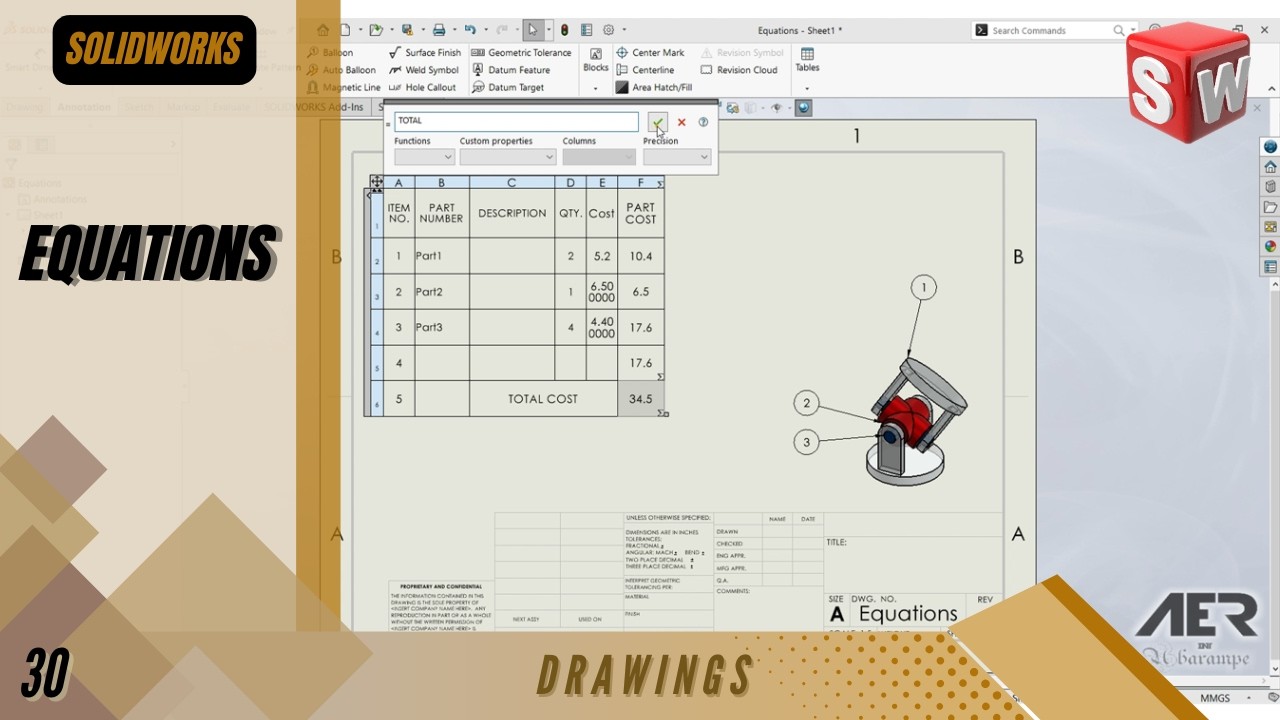Viewport: 1280px width, 720px height.
Task: Open the Options gear icon
Action: coord(607,30)
